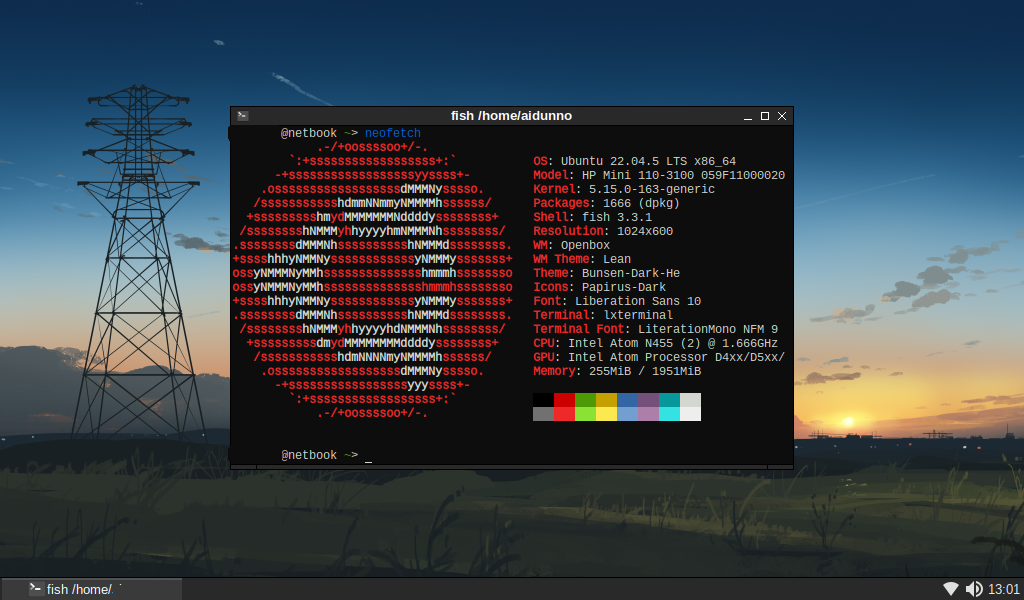1024x600 pixels.
Task: Click the mustard yellow color block
Action: (x=606, y=400)
